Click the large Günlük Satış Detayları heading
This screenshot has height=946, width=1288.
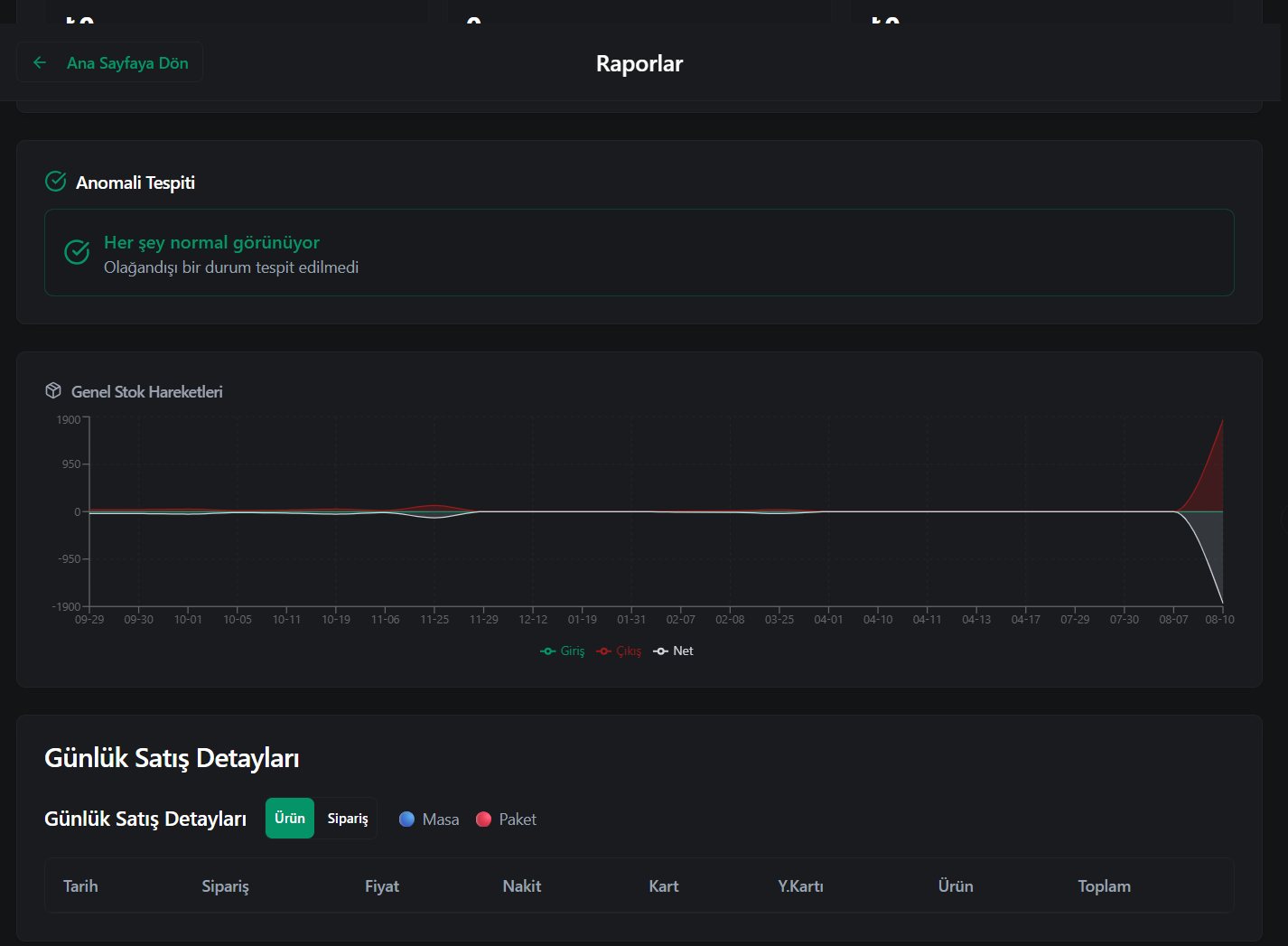pos(172,757)
